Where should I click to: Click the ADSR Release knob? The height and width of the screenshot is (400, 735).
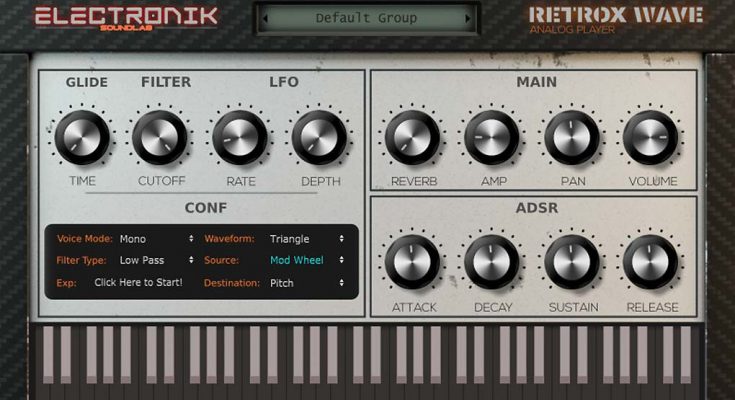651,262
